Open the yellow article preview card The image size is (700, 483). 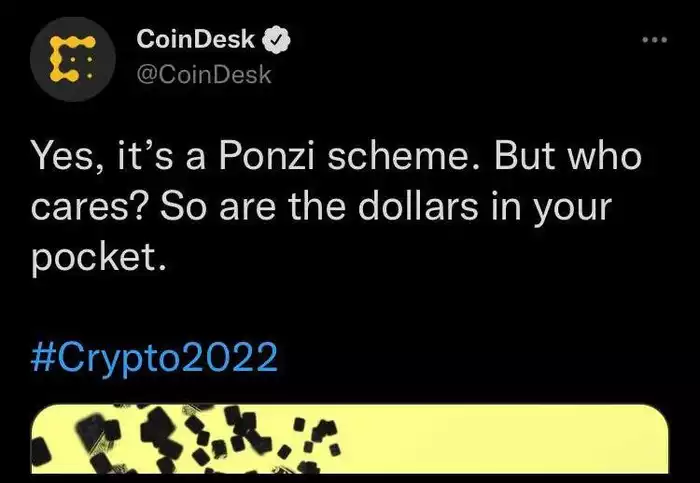pos(350,440)
